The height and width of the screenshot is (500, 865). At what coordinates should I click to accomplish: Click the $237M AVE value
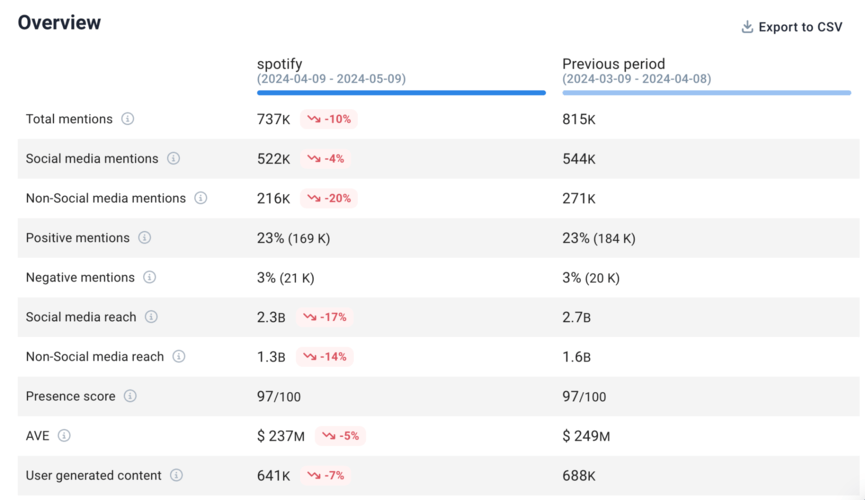pos(281,436)
